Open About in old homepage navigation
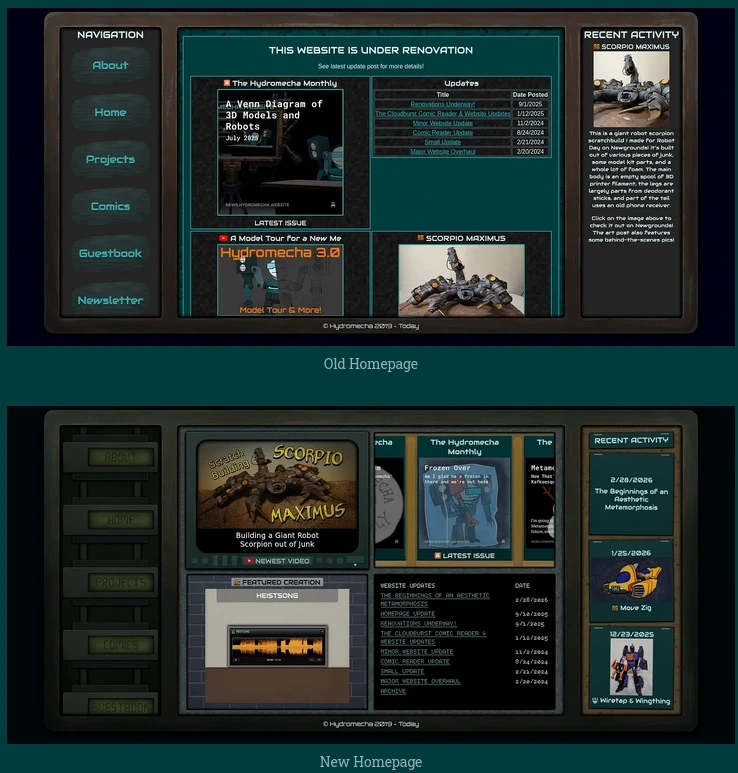The image size is (738, 773). tap(110, 65)
